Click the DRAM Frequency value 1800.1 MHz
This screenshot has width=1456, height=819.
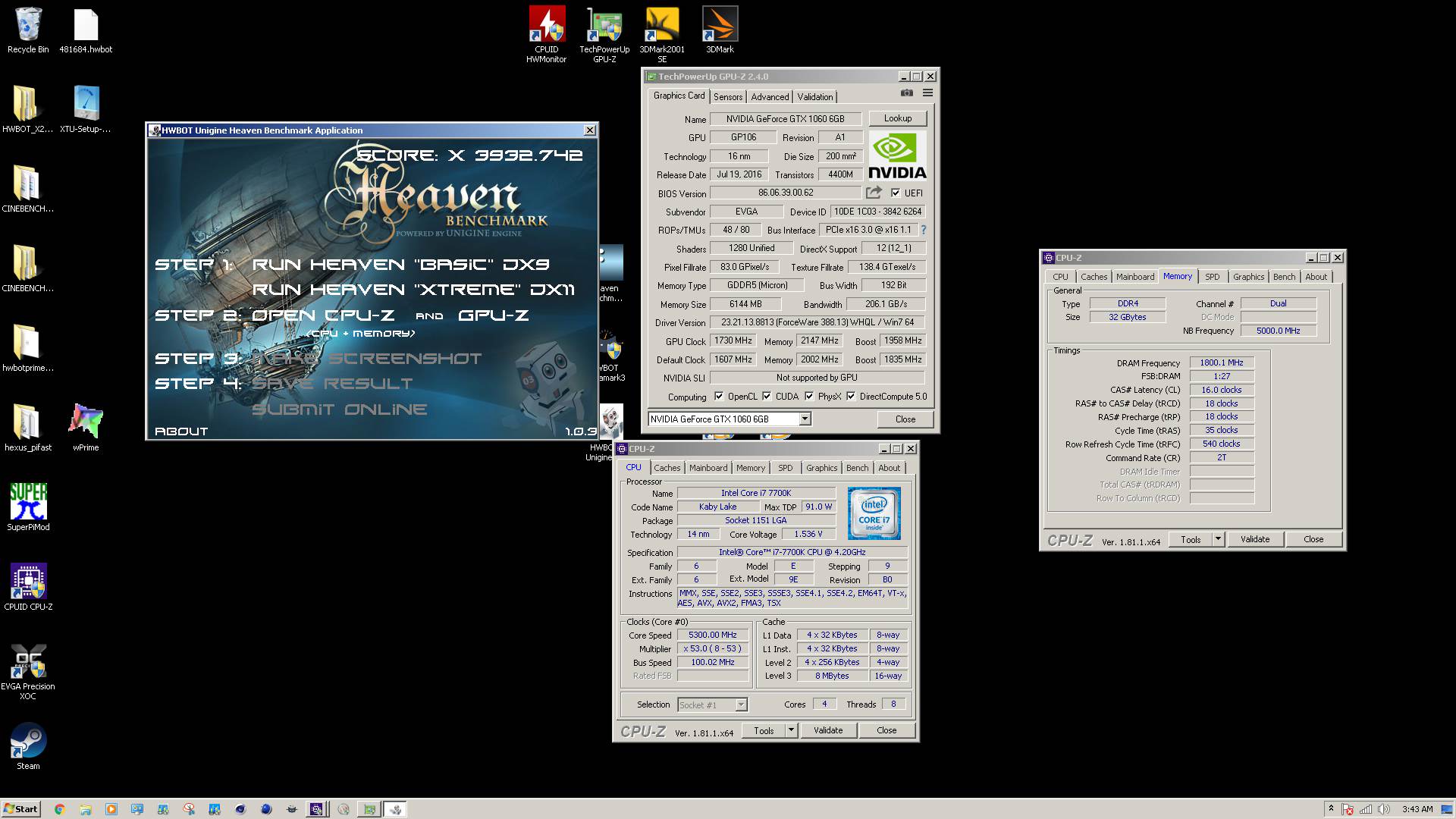(1222, 362)
